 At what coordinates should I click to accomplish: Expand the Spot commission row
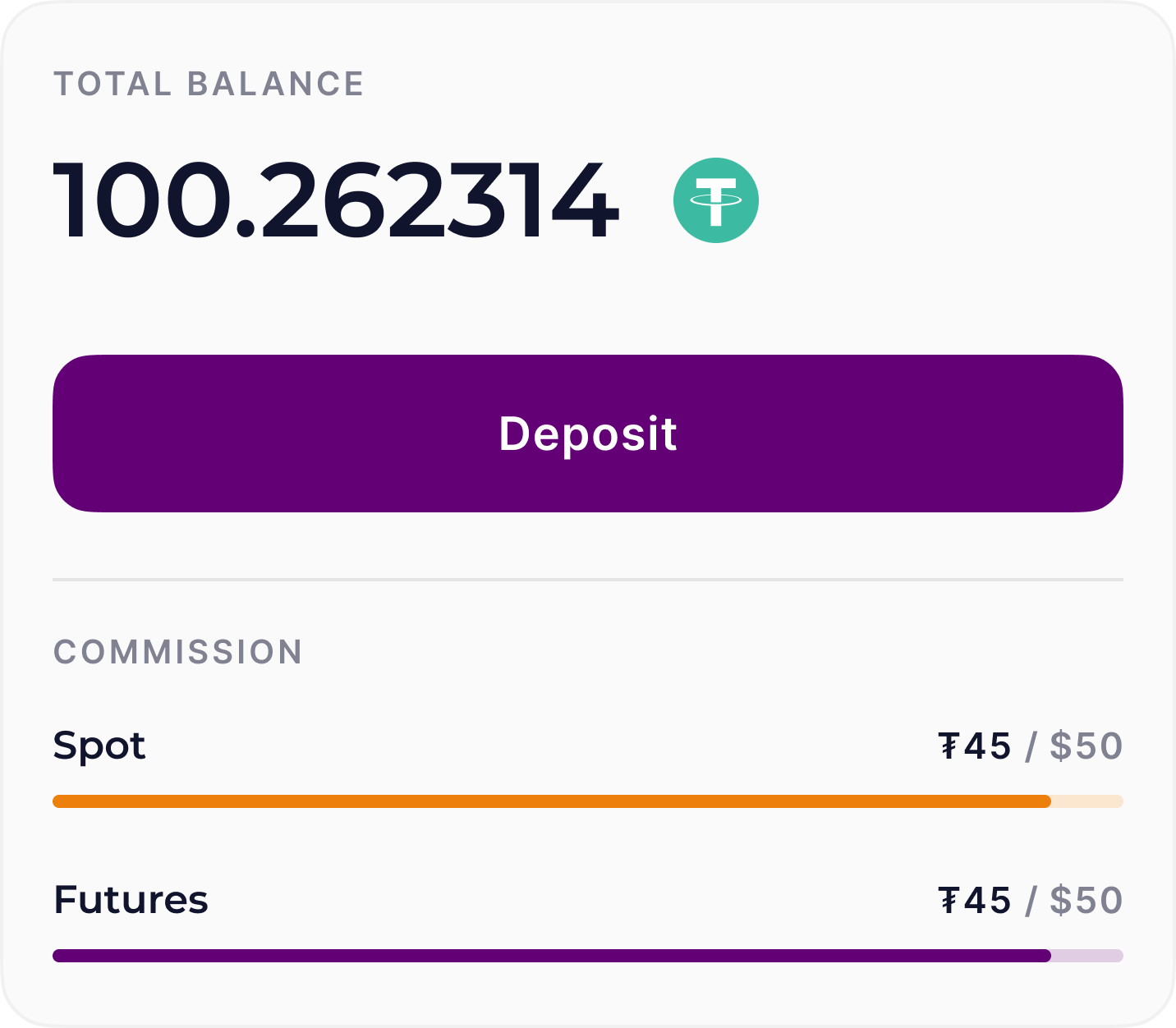click(99, 746)
